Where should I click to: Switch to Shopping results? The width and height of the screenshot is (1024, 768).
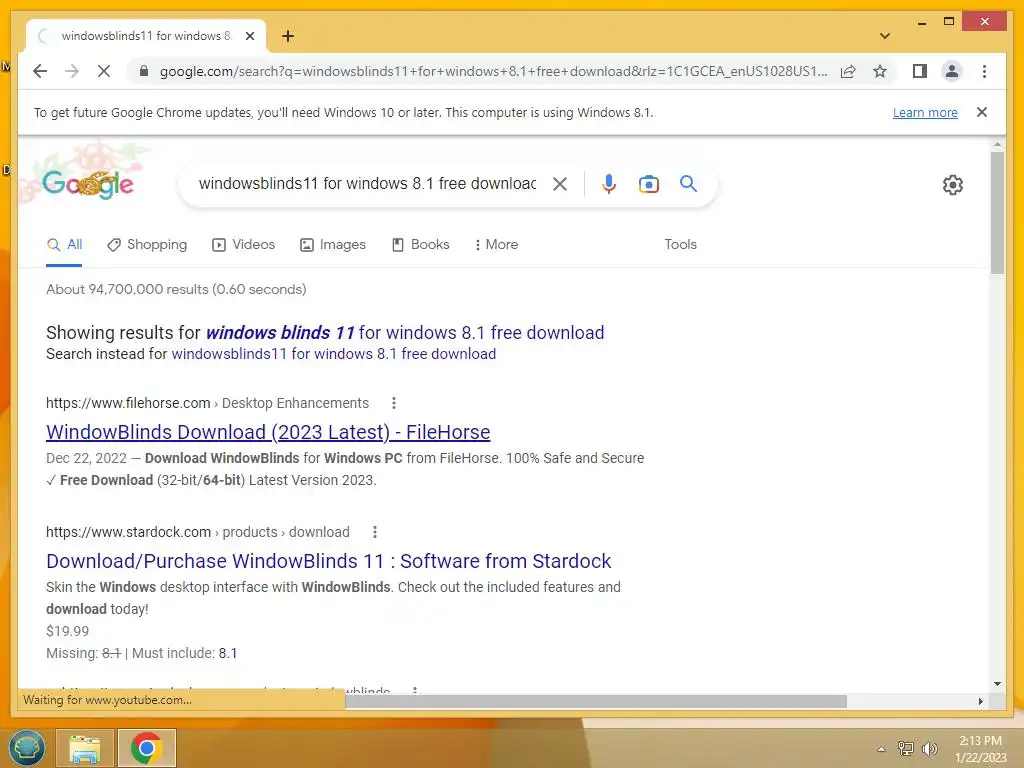click(x=147, y=245)
